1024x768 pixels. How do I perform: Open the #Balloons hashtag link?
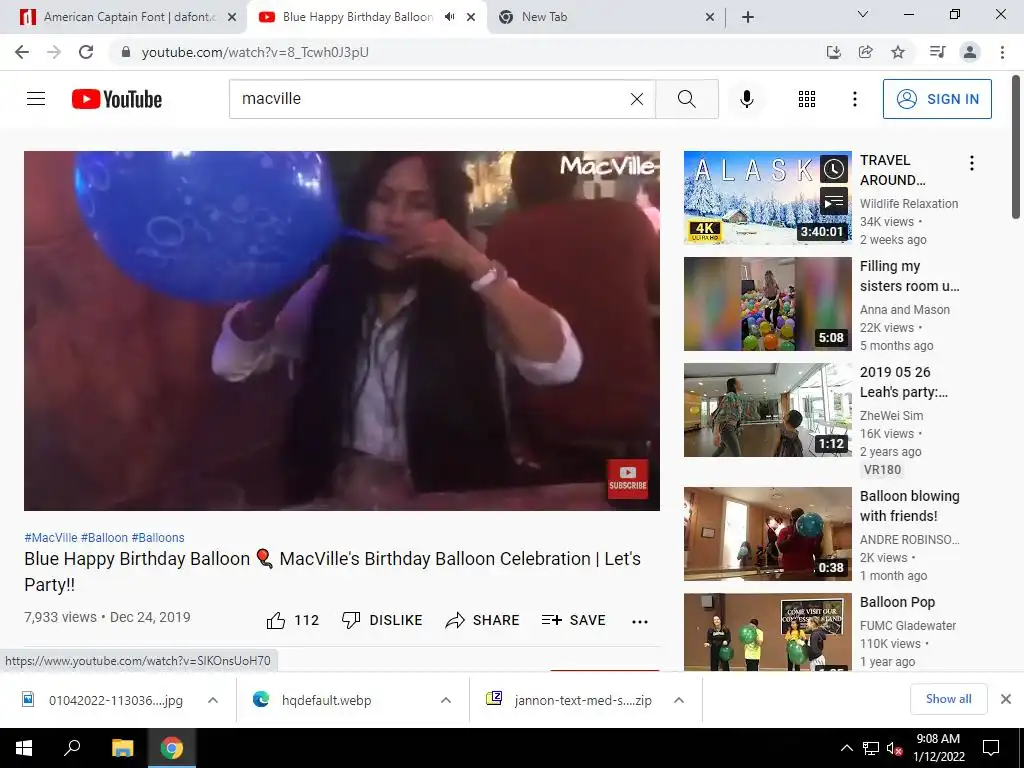coord(158,537)
